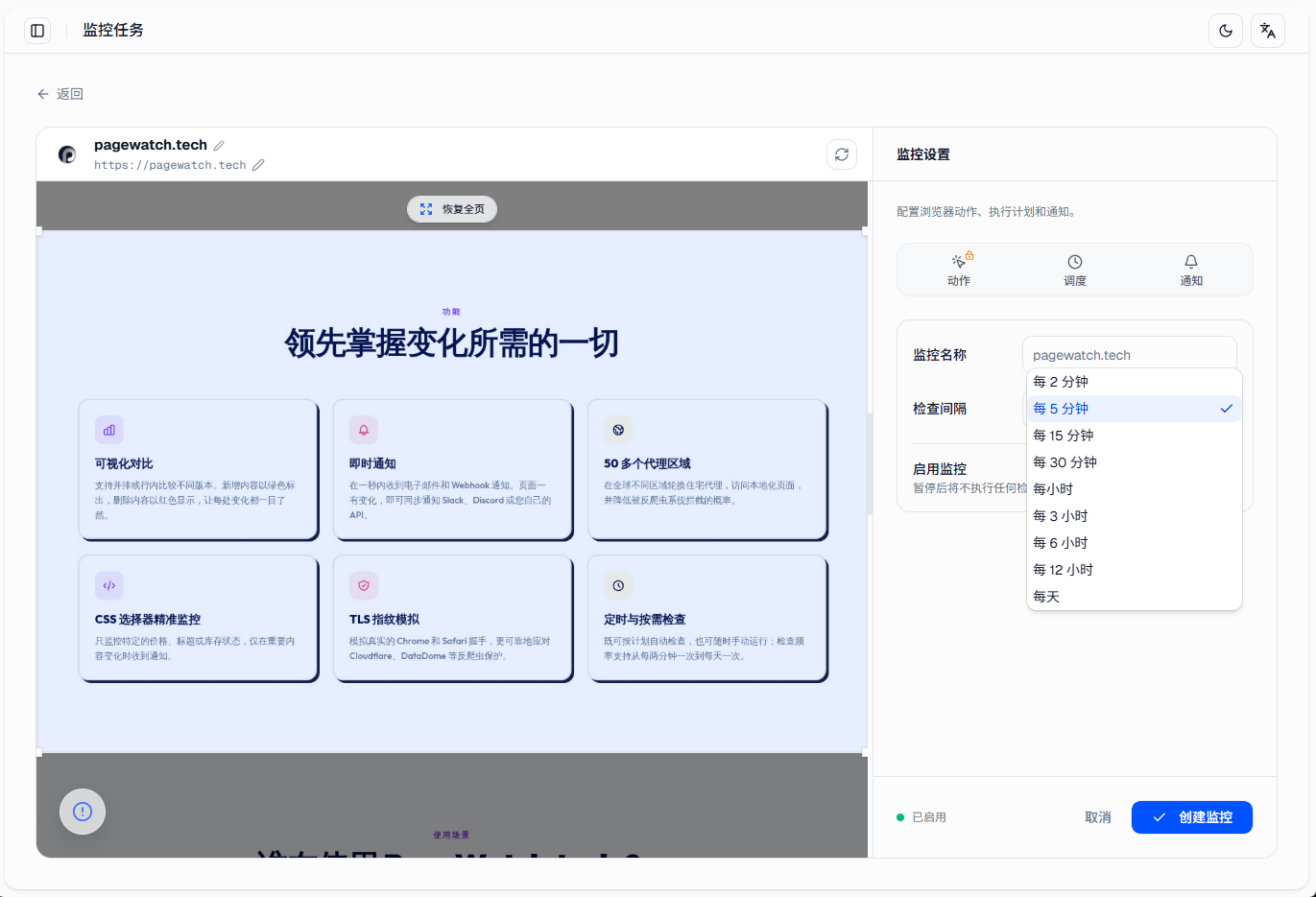The height and width of the screenshot is (897, 1316).
Task: Click the 可视化对比 chart icon
Action: pyautogui.click(x=109, y=430)
